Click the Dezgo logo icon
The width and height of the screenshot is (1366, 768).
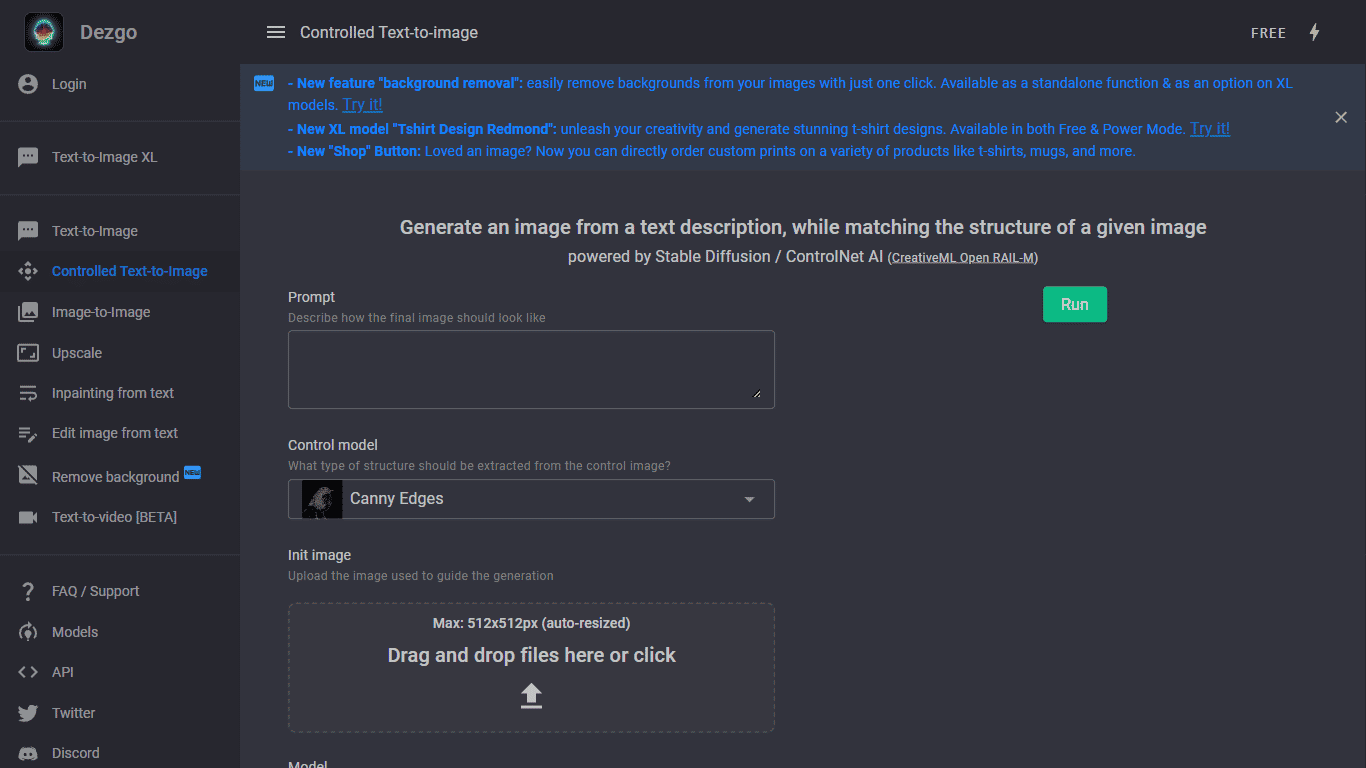click(x=44, y=32)
